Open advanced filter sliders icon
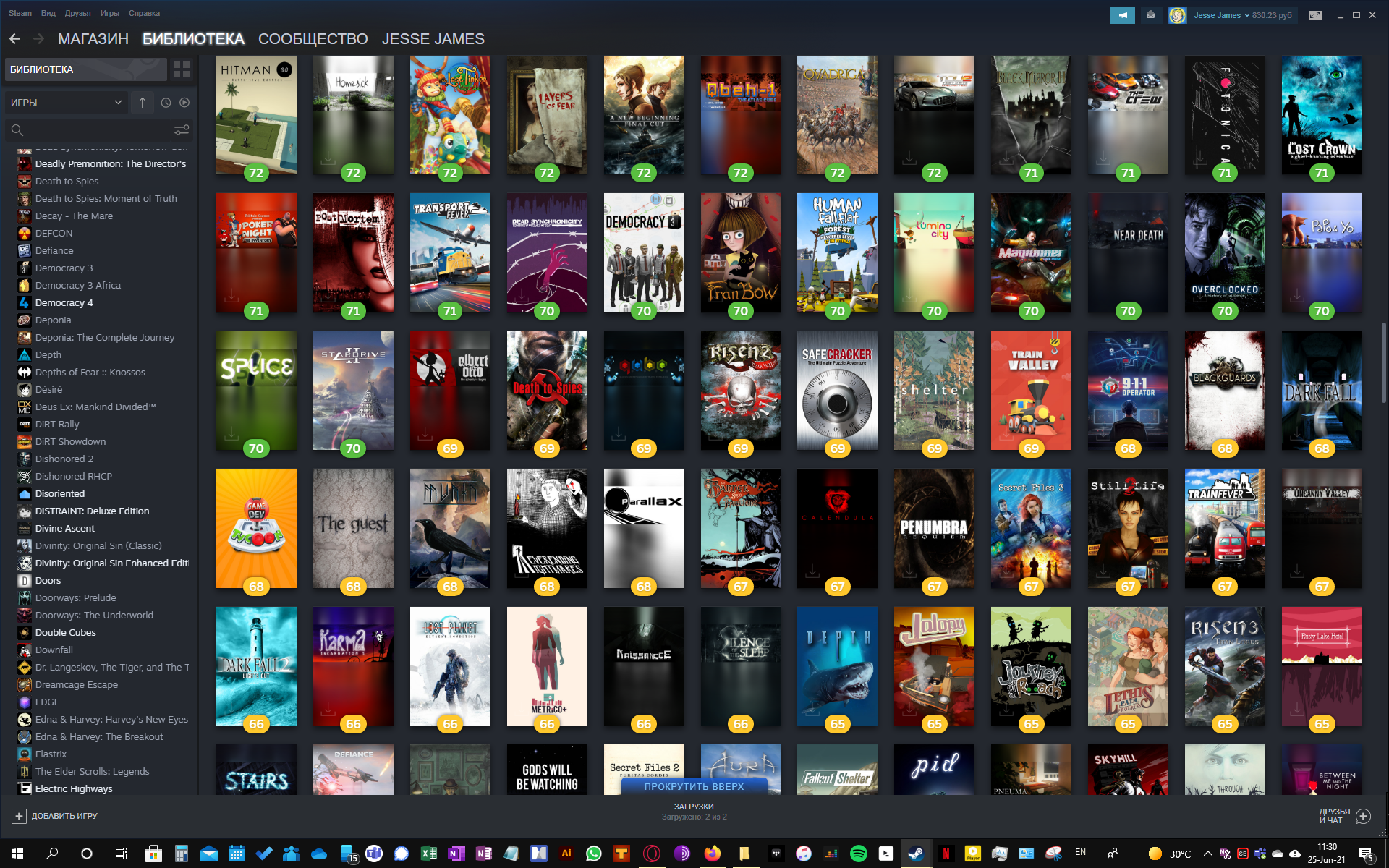1389x868 pixels. 182,130
